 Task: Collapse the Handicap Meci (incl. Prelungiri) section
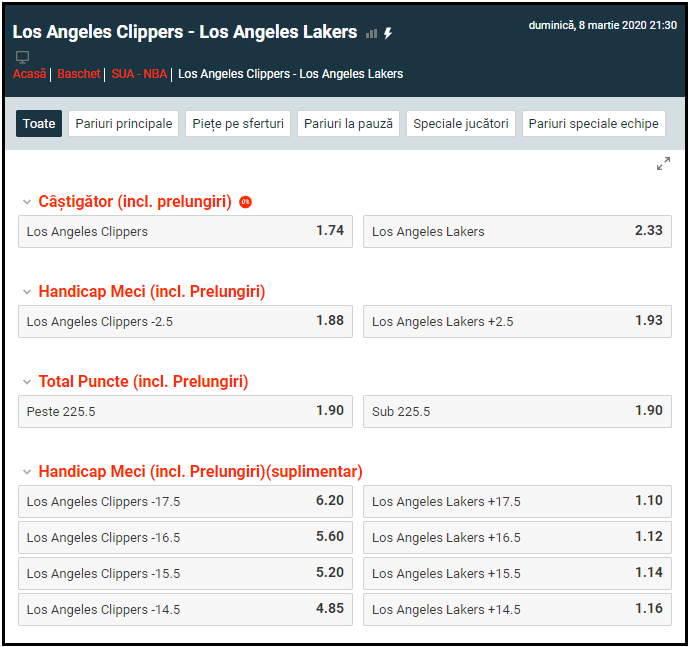(x=27, y=292)
